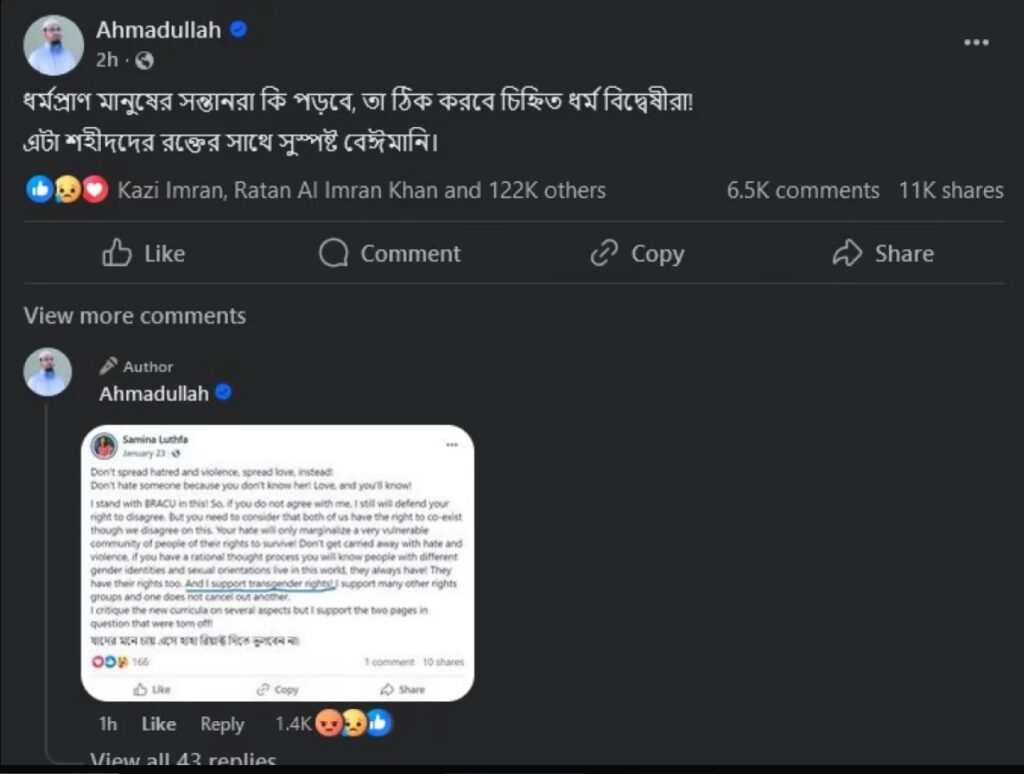Click the Comment speech bubble icon
Viewport: 1024px width, 774px height.
[x=333, y=253]
